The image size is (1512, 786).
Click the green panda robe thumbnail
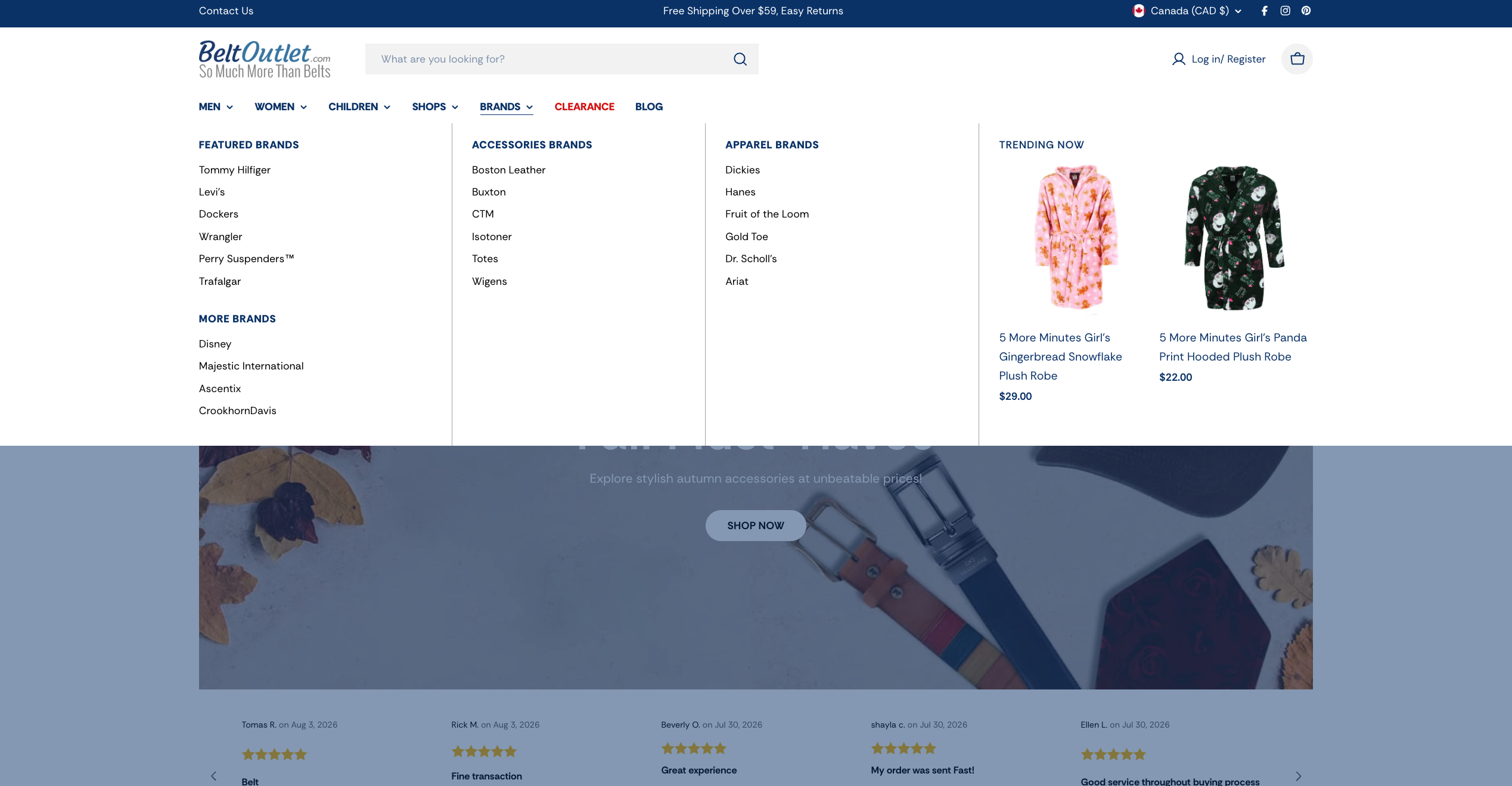[1234, 237]
